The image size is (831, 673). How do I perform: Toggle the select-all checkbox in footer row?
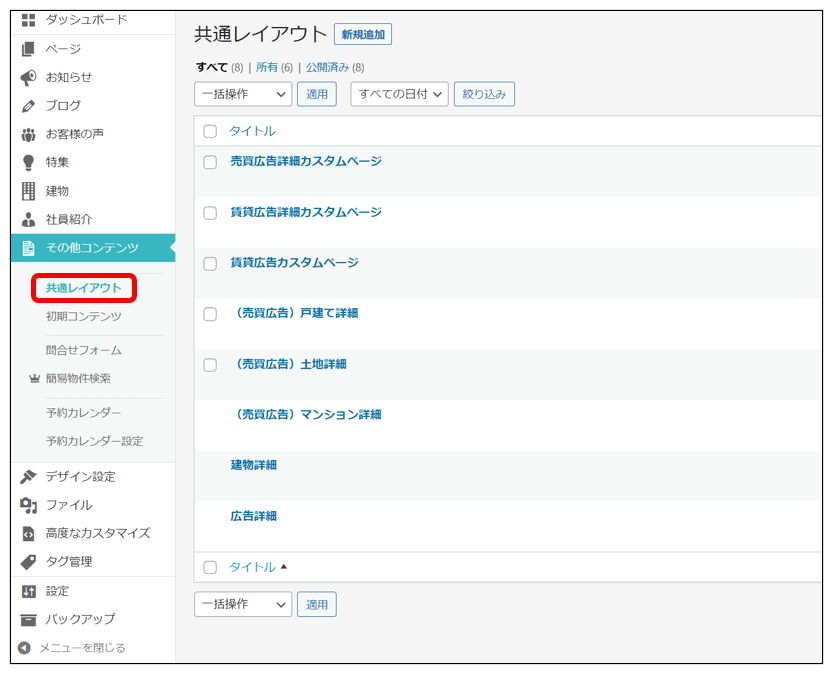(x=210, y=567)
